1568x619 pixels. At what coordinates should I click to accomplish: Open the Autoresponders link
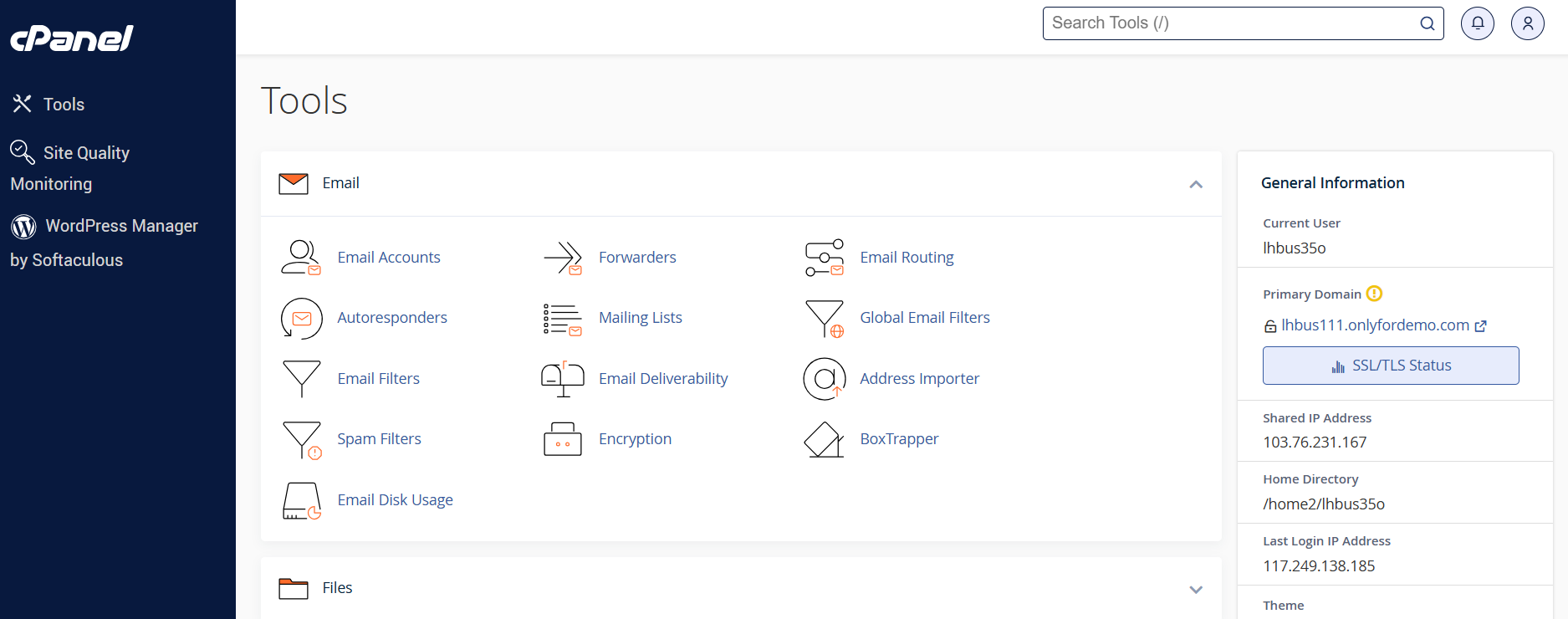[392, 318]
